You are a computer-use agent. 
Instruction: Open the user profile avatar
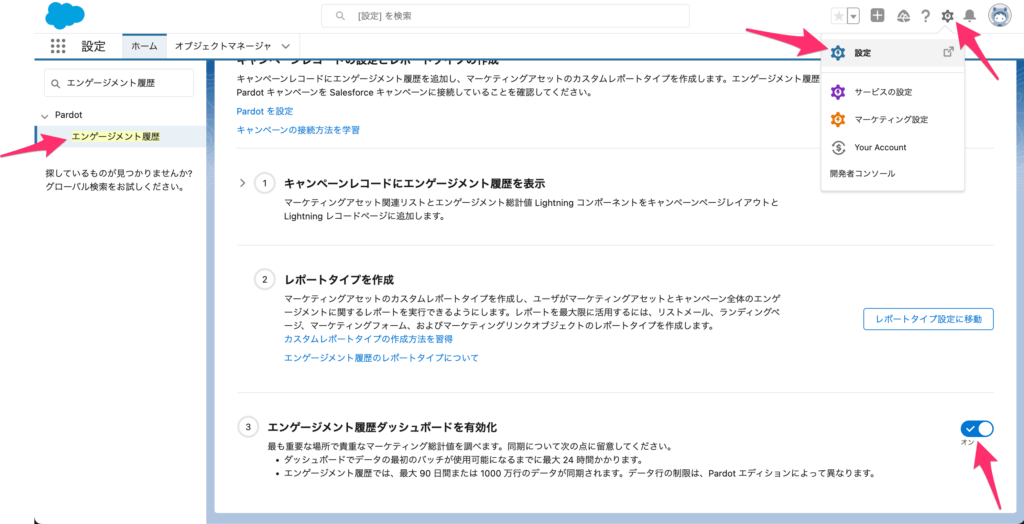[x=1000, y=16]
